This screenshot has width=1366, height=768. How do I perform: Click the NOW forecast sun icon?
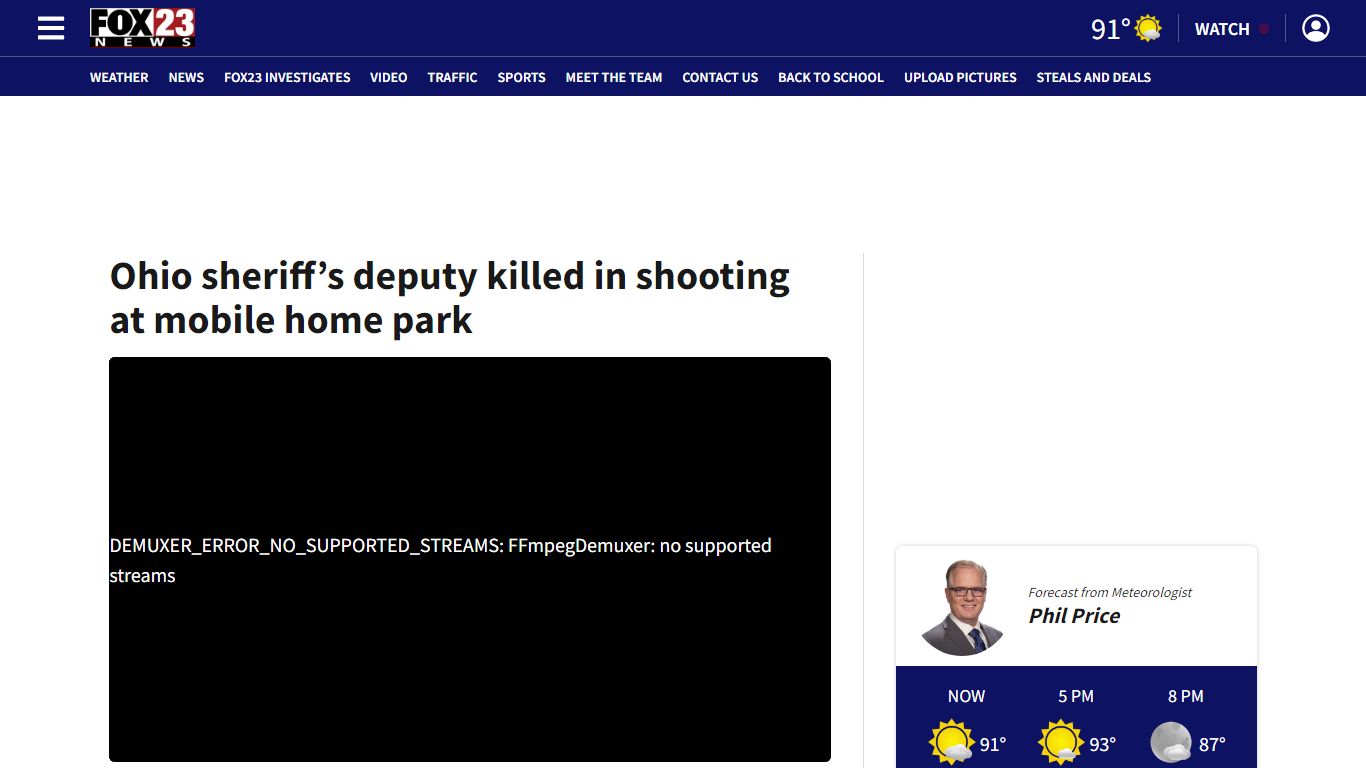click(951, 743)
